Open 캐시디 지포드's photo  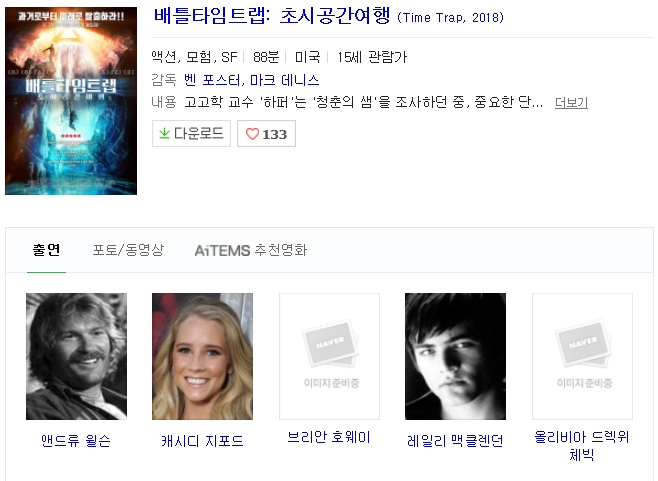[x=202, y=356]
